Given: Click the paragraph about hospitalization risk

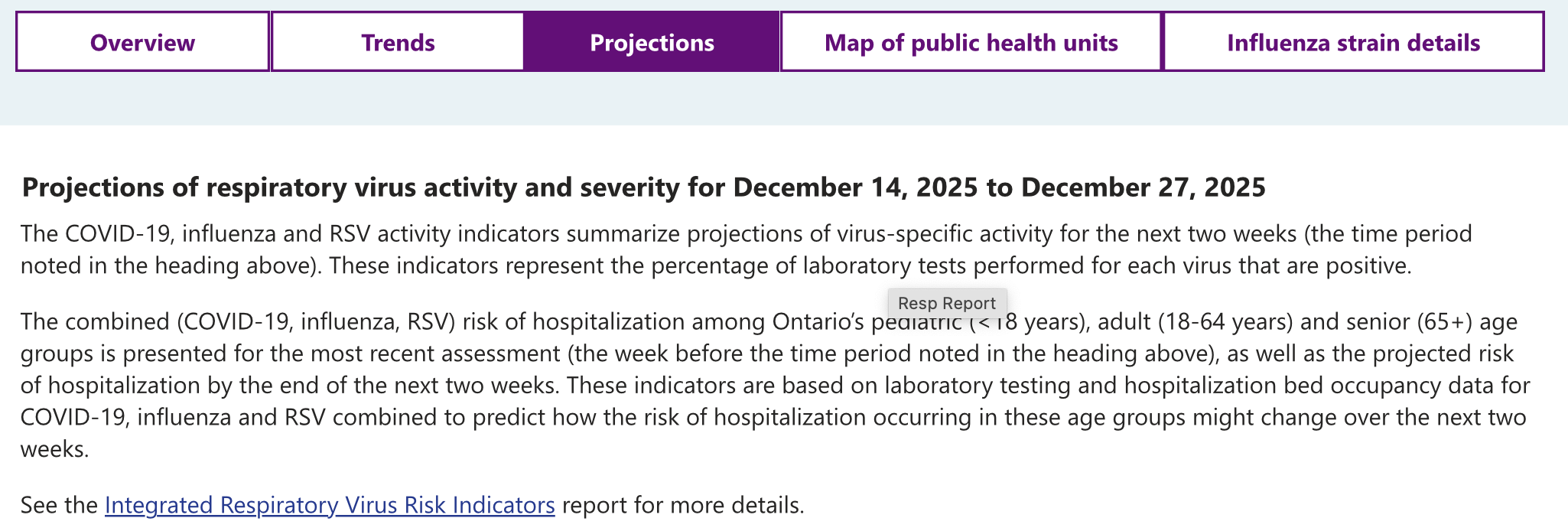Looking at the screenshot, I should click(x=765, y=385).
